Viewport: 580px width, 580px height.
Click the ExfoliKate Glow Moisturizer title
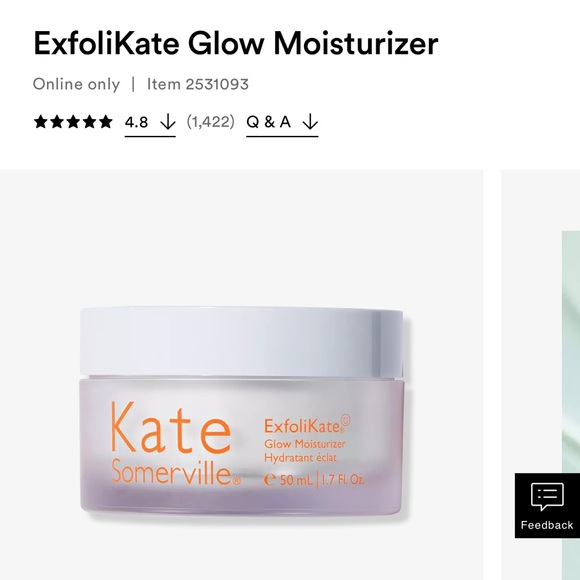tap(236, 43)
